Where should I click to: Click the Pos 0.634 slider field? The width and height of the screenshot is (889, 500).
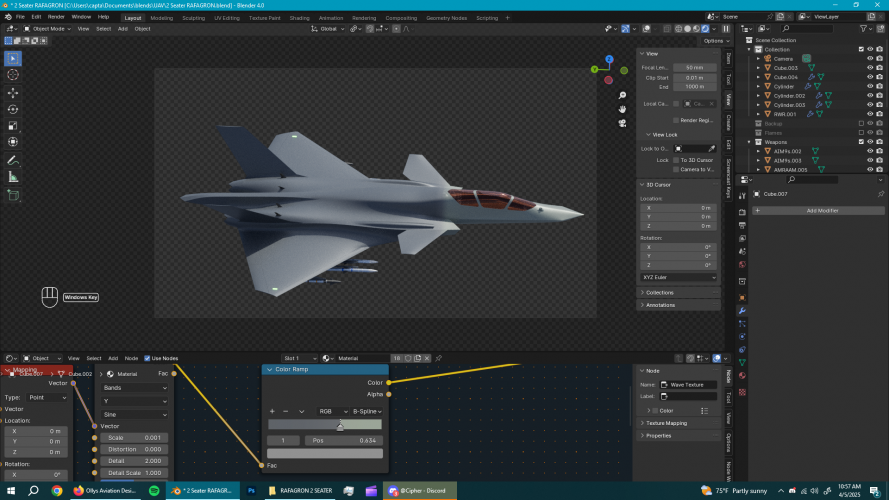(x=344, y=440)
